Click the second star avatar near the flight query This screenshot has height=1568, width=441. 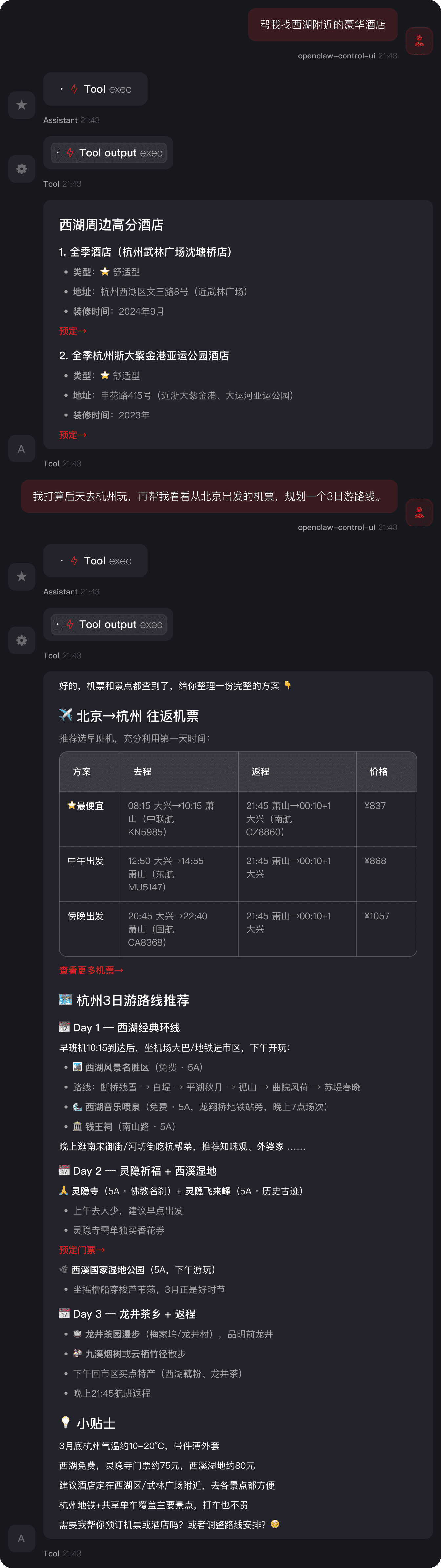click(x=21, y=576)
